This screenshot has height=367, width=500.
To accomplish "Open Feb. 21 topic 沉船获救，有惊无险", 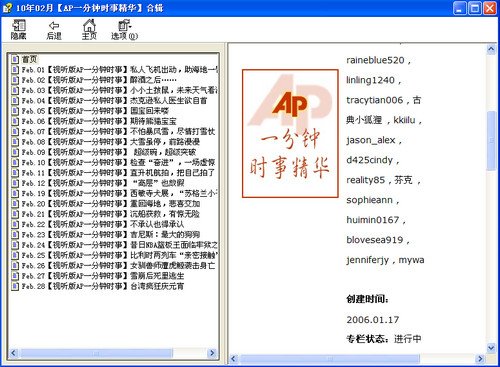I will click(x=111, y=214).
